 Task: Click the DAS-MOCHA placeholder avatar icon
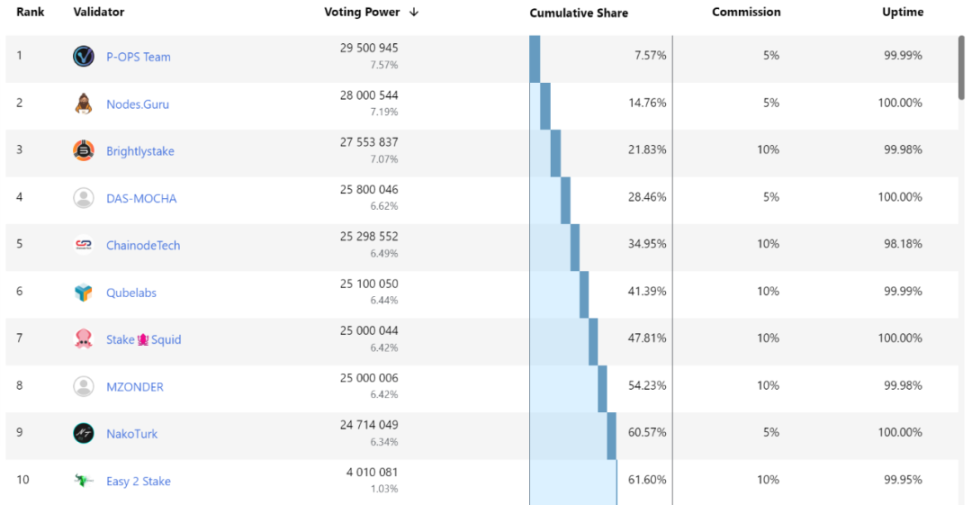coord(84,198)
